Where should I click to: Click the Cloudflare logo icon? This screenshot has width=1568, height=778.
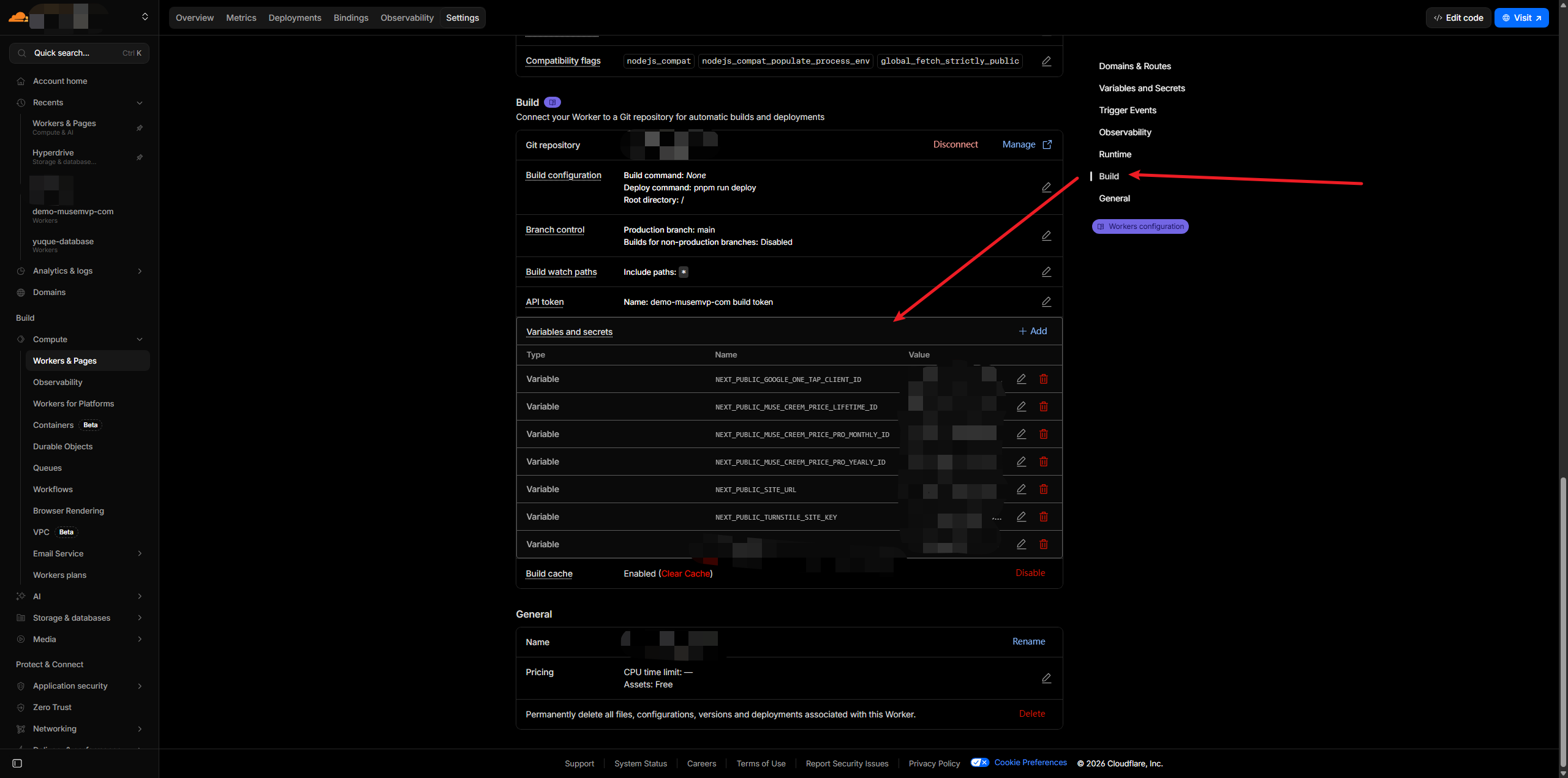pos(18,17)
